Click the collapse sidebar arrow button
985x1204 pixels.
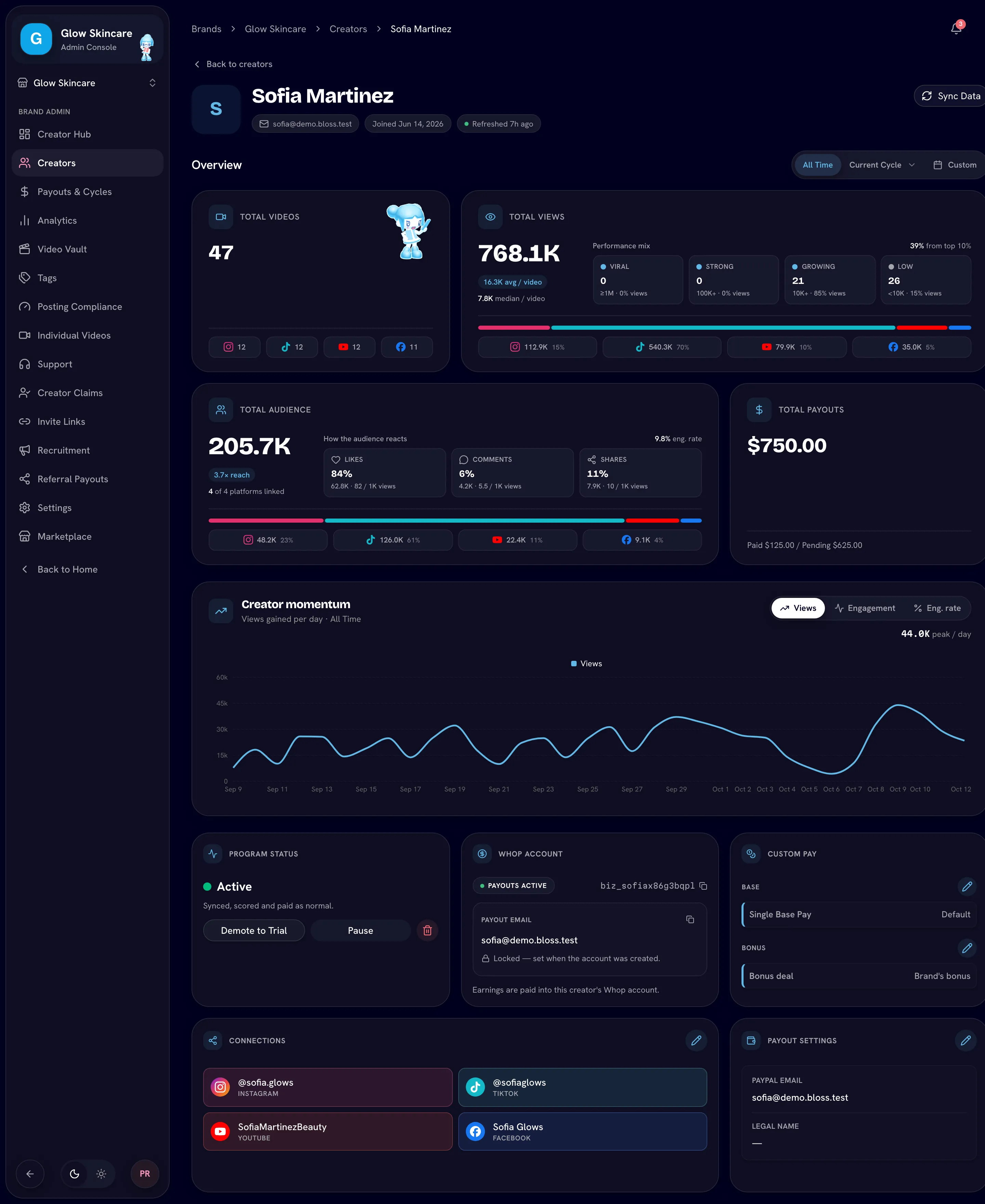coord(30,1174)
